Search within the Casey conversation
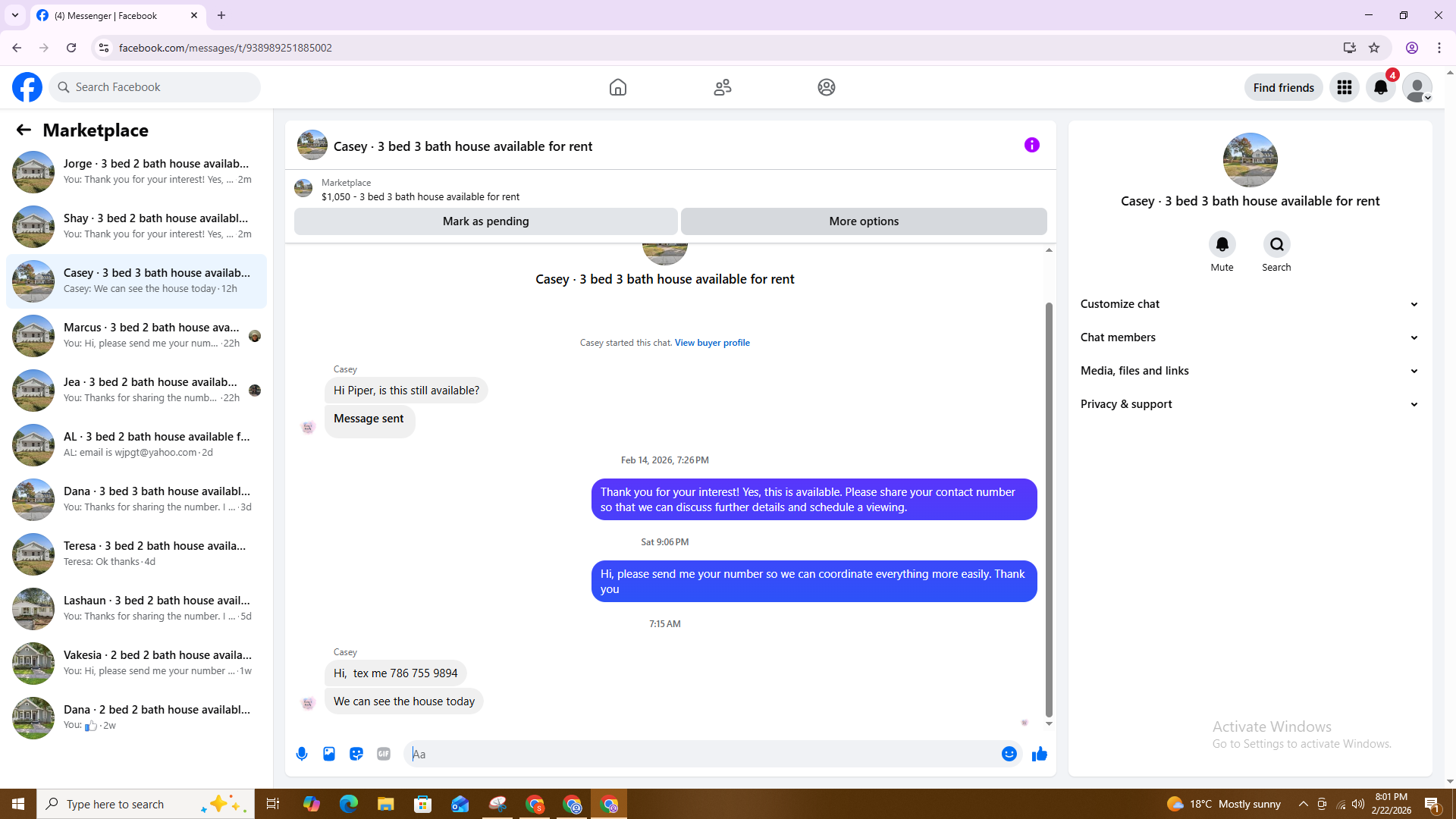 click(1277, 244)
